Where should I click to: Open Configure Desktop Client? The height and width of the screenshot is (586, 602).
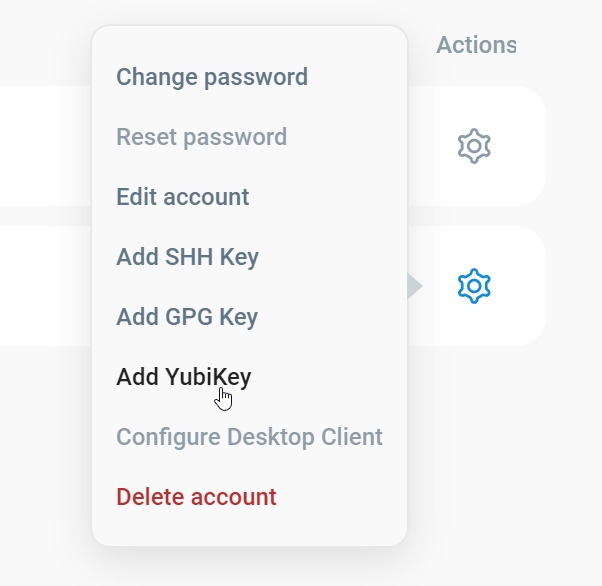(x=250, y=437)
